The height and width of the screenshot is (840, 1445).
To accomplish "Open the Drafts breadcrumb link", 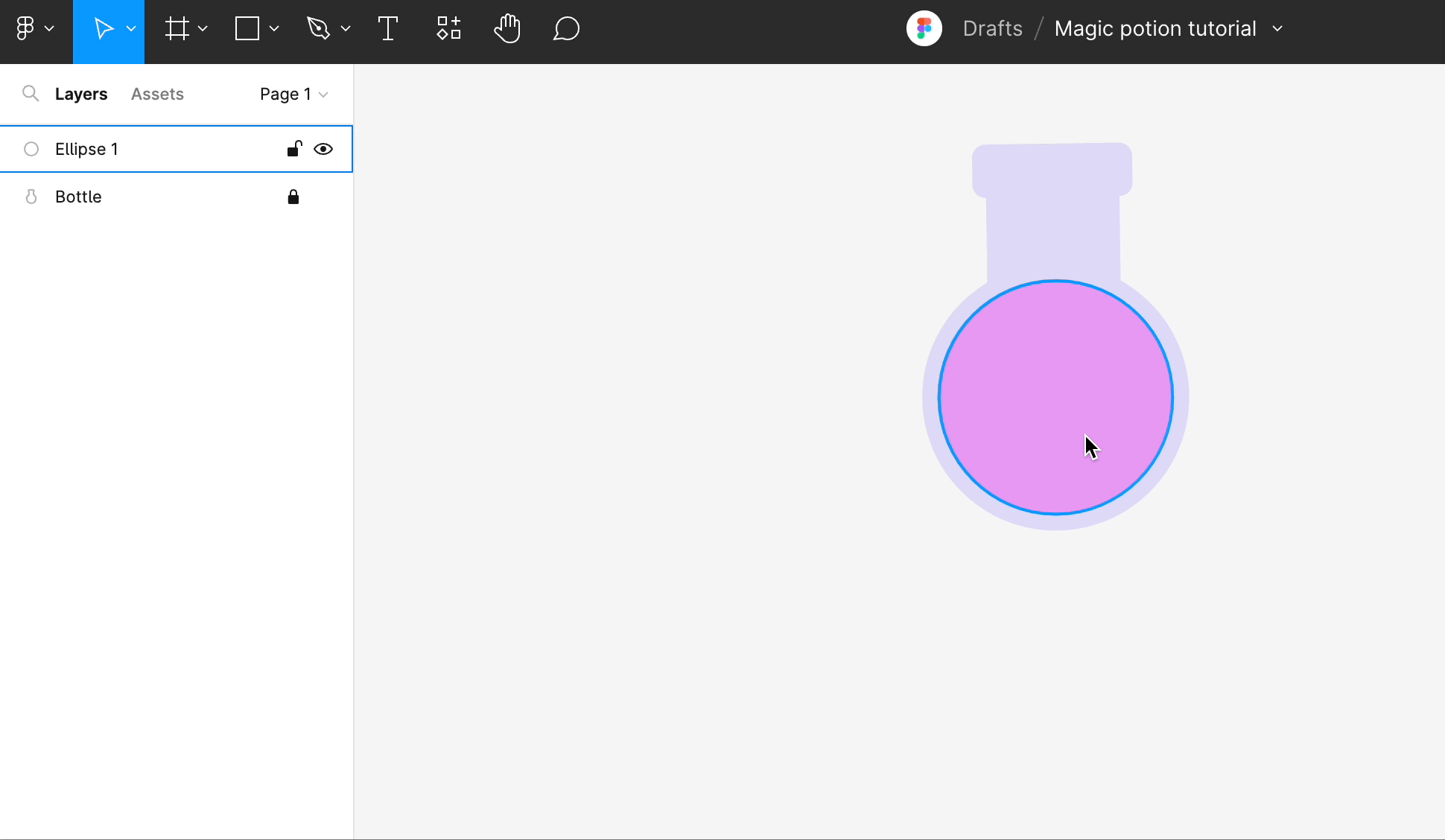I will click(992, 28).
